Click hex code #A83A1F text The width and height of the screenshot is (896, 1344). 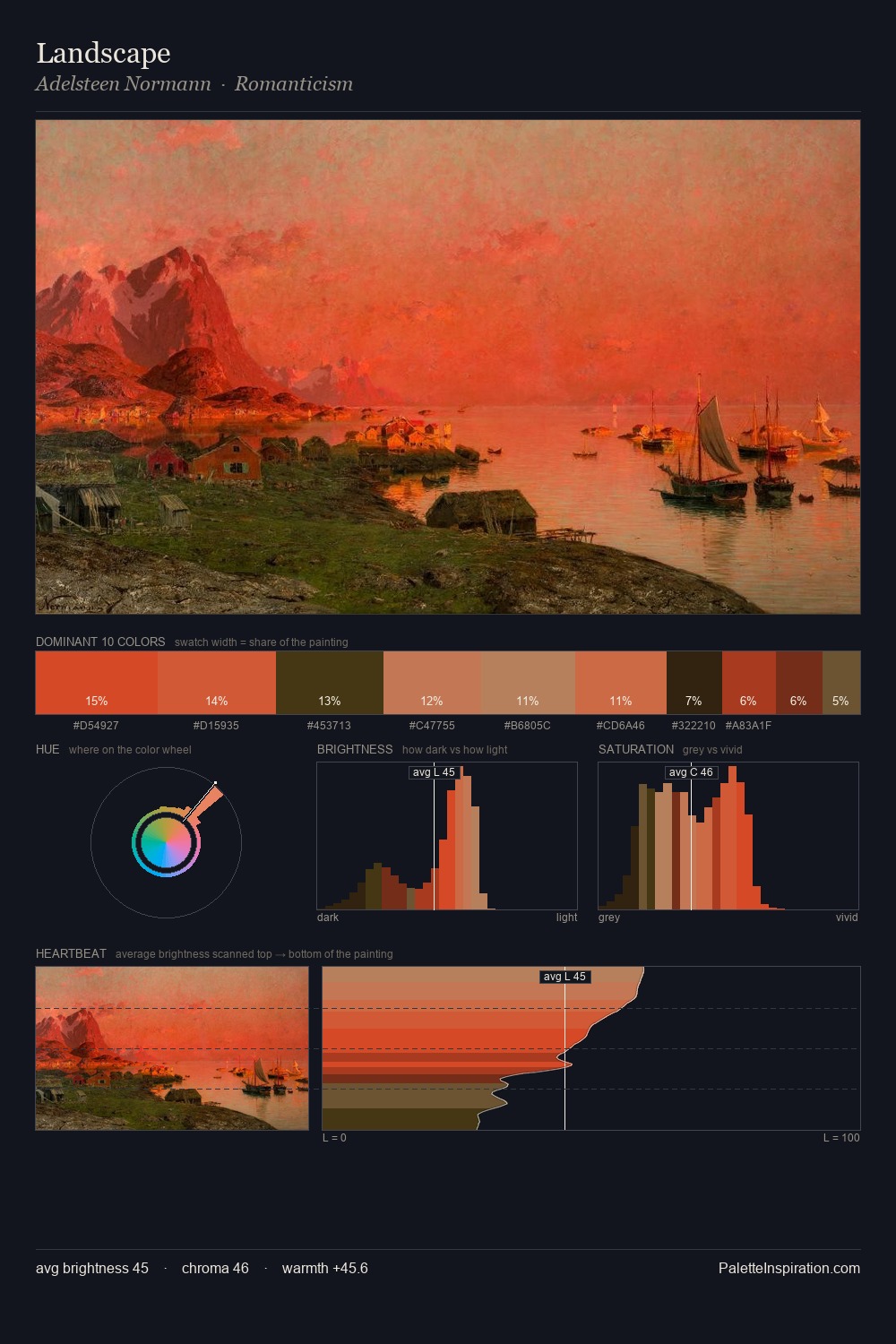point(748,726)
